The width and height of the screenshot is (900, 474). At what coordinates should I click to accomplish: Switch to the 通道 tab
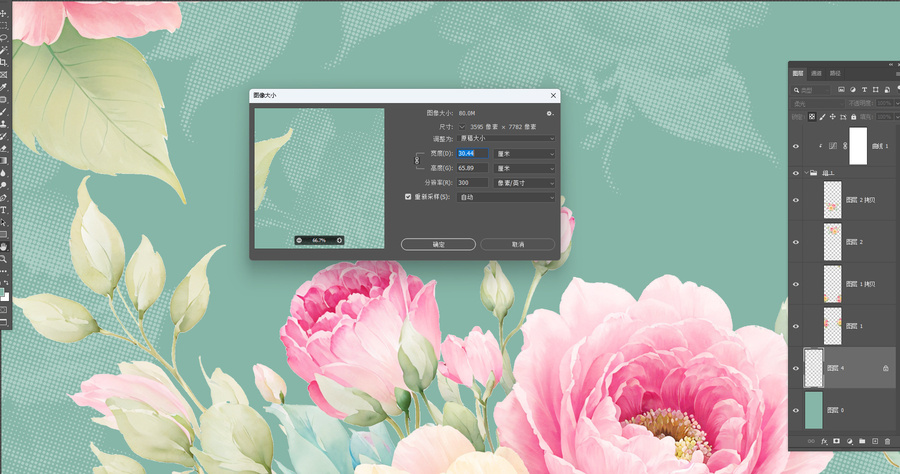tap(816, 73)
